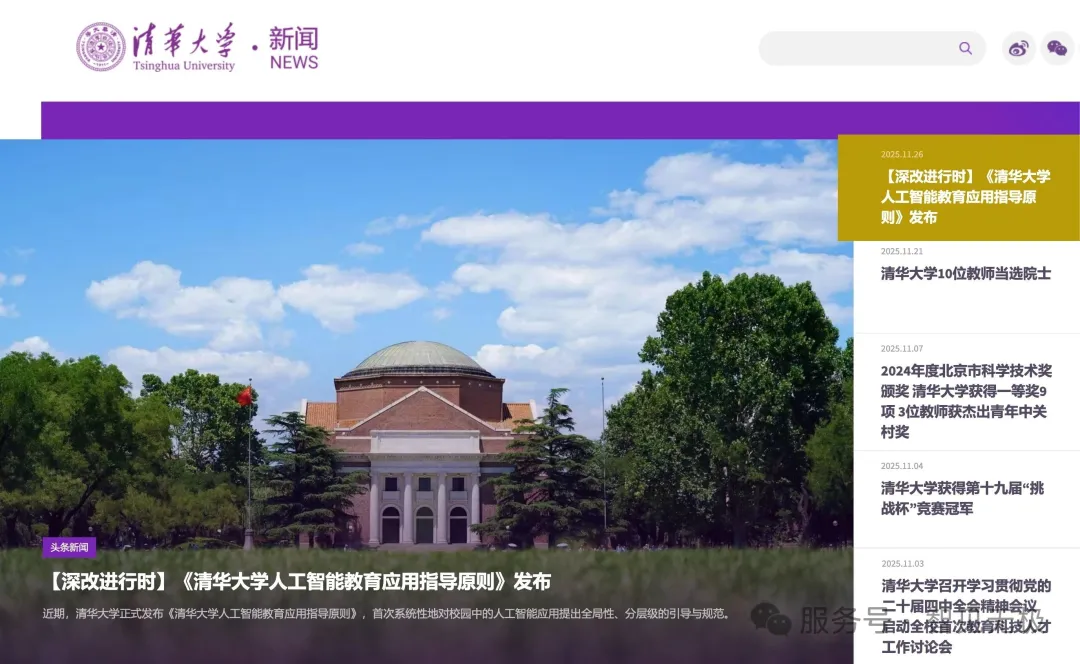The image size is (1080, 664).
Task: Open 清华大学获得第十九届"挑战杯"竞赛冠军 news item
Action: 962,498
